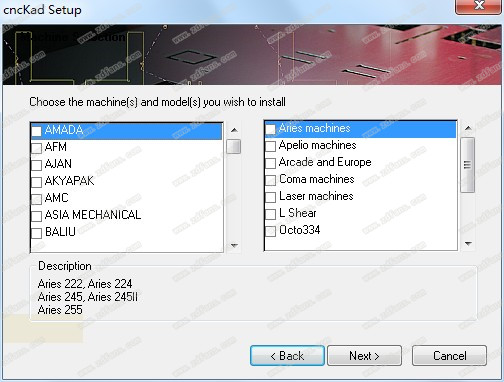Viewport: 504px width, 382px height.
Task: Select the AMC list entry
Action: tap(56, 198)
